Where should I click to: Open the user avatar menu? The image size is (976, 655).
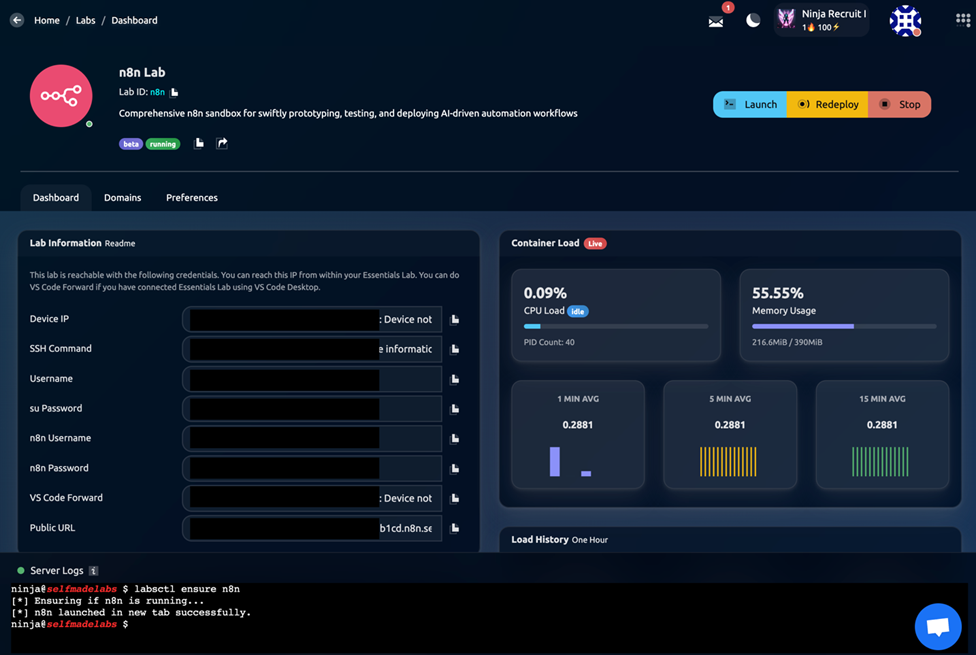tap(905, 21)
